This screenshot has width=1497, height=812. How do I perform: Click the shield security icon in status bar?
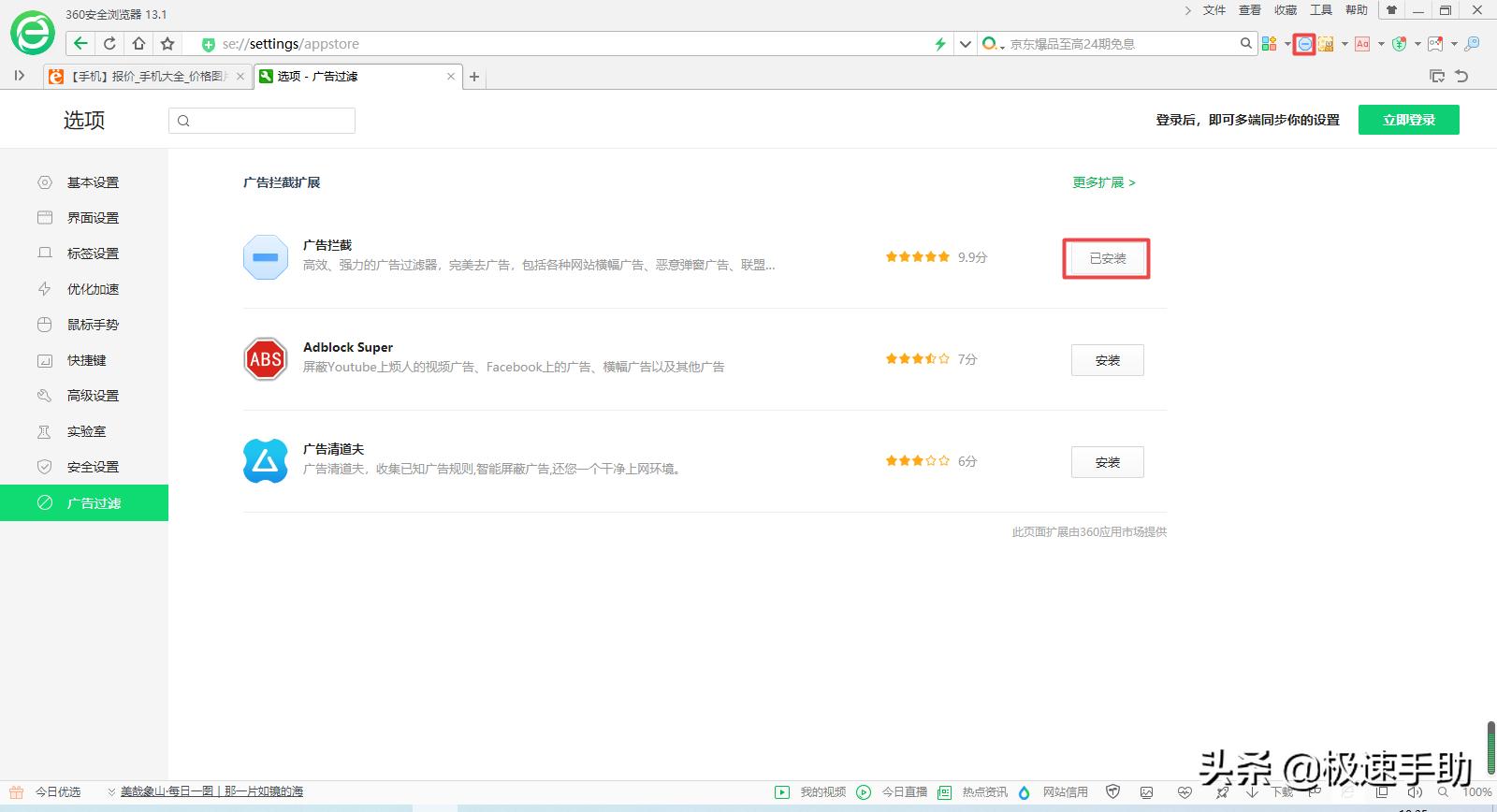coord(1112,792)
